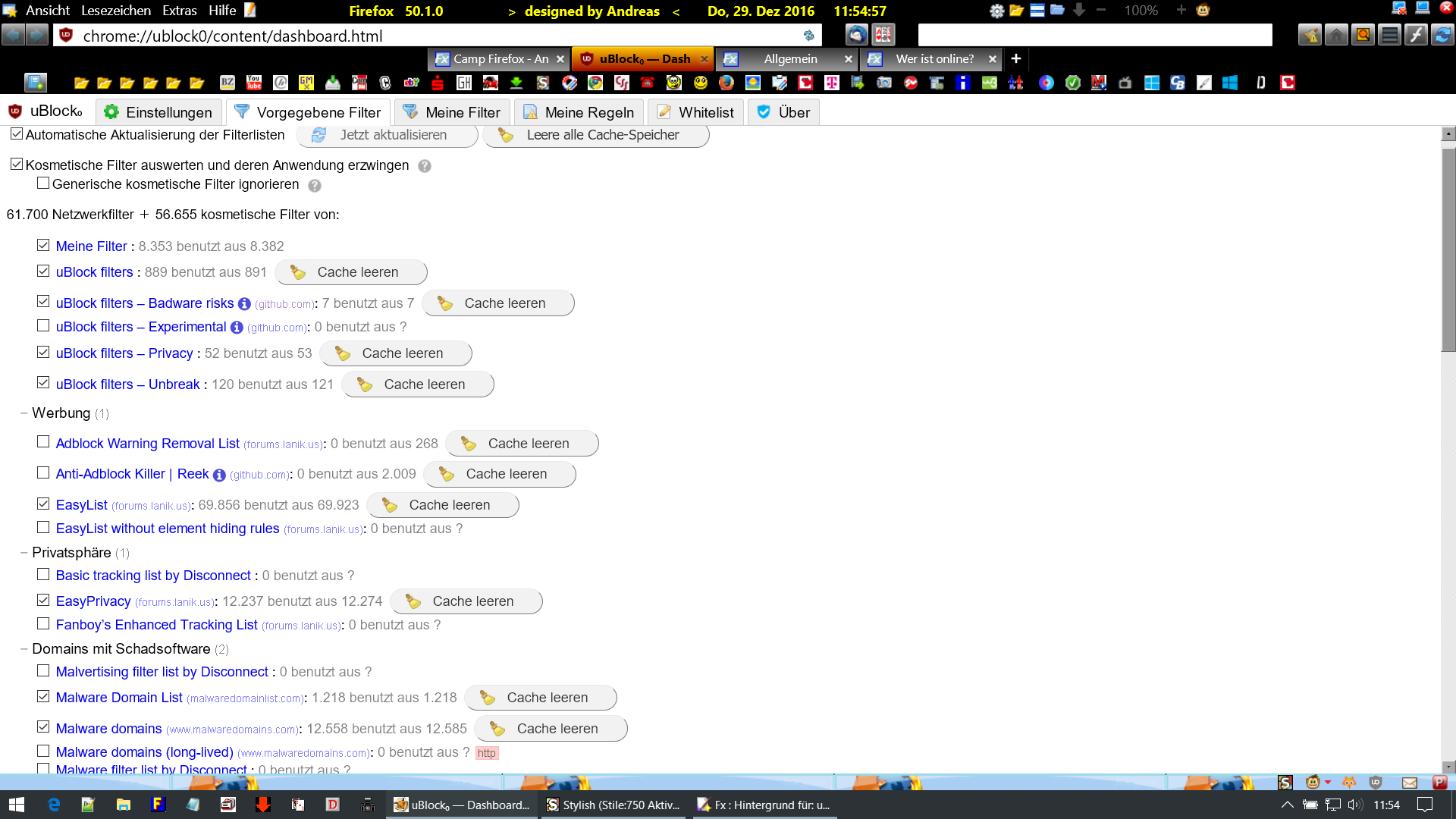Click the refresh icon on Jetzt aktualisieren

pos(319,135)
